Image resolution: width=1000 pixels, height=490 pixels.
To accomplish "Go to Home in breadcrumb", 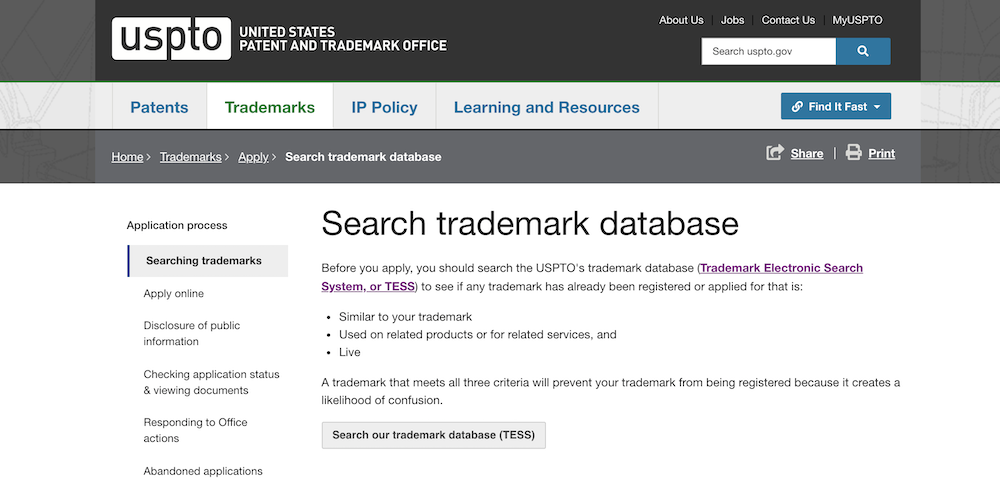I will click(x=127, y=157).
